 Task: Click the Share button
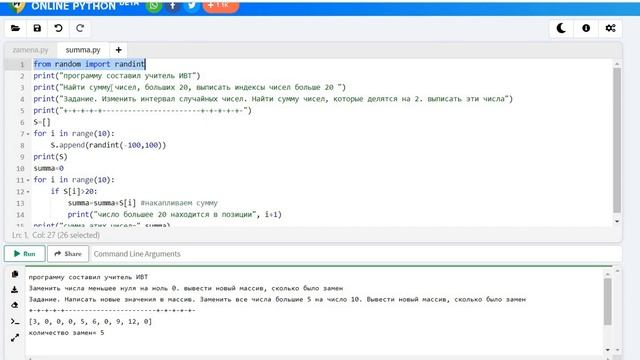coord(68,253)
